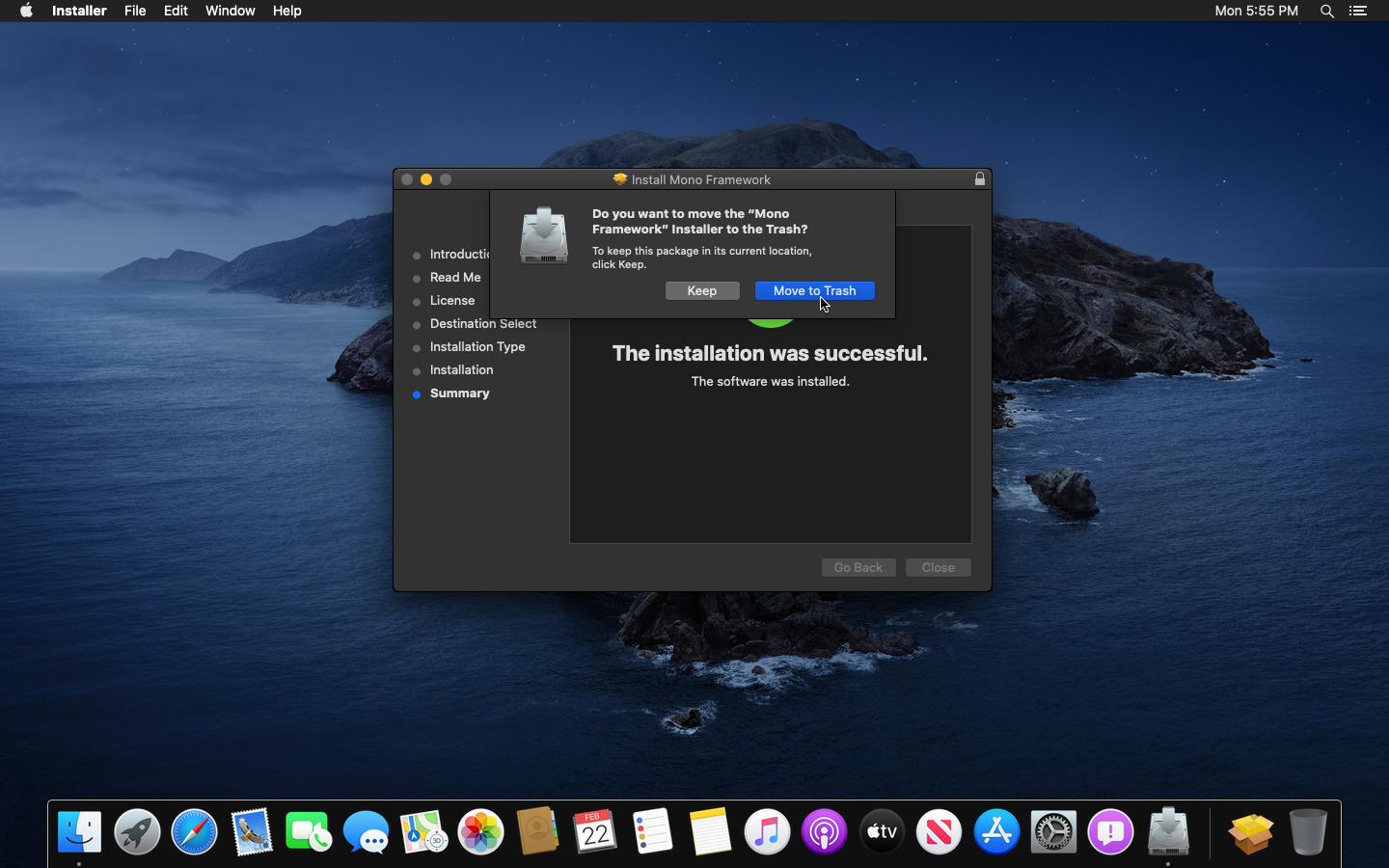Launch Safari from the Dock
The width and height of the screenshot is (1389, 868).
coord(194,831)
